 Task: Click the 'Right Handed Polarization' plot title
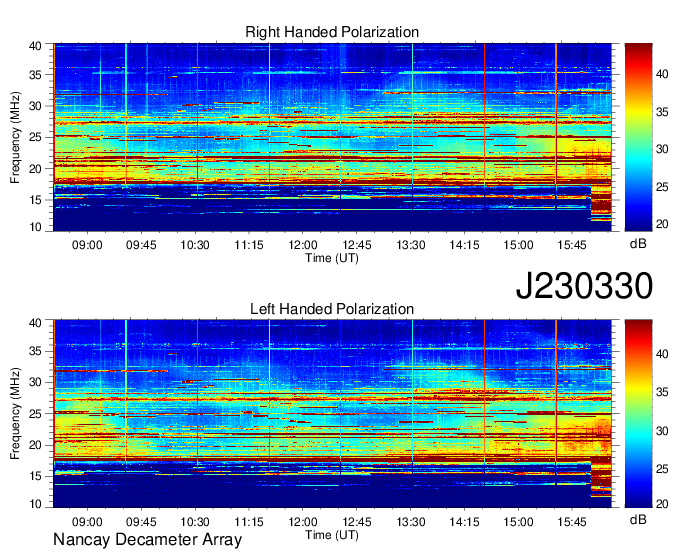332,32
